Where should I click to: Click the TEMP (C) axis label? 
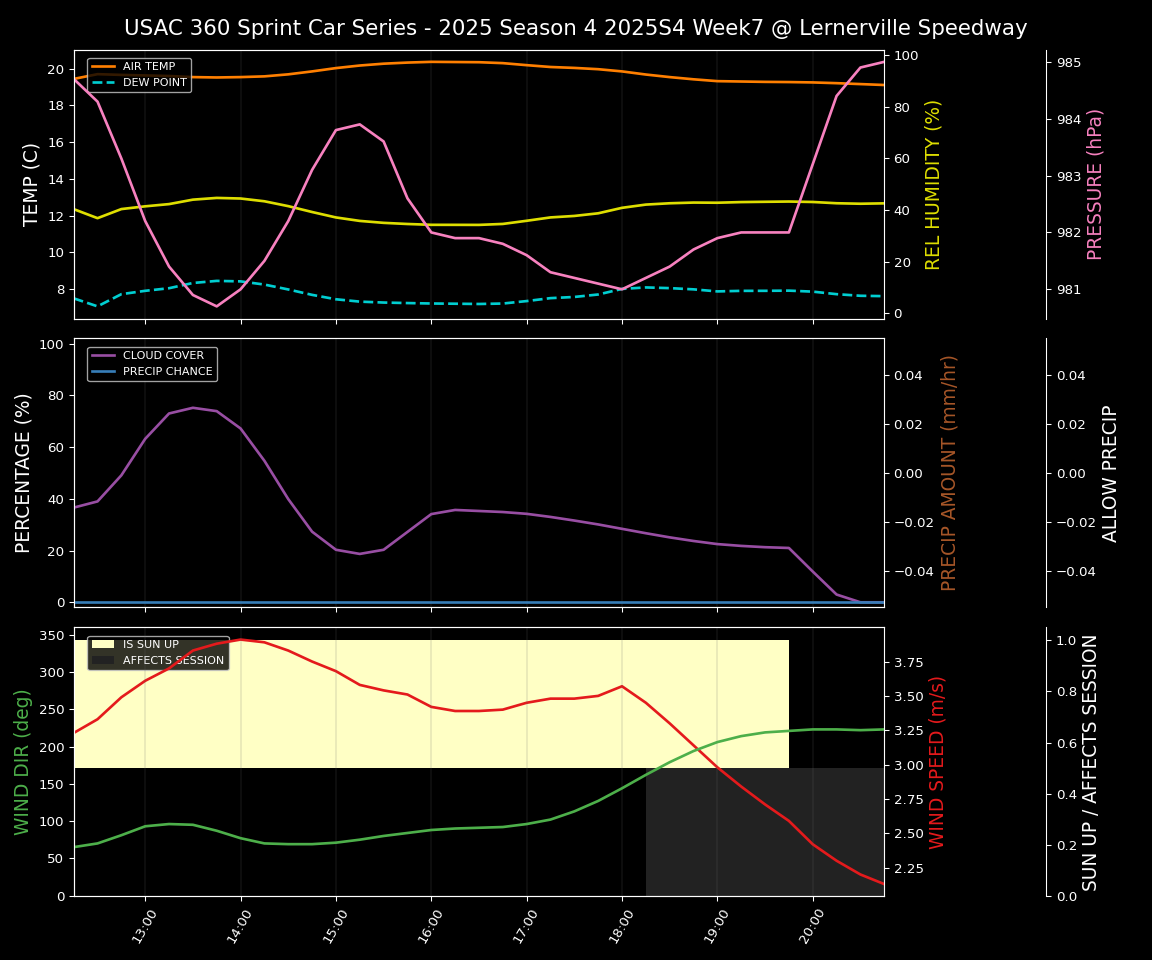pyautogui.click(x=32, y=184)
